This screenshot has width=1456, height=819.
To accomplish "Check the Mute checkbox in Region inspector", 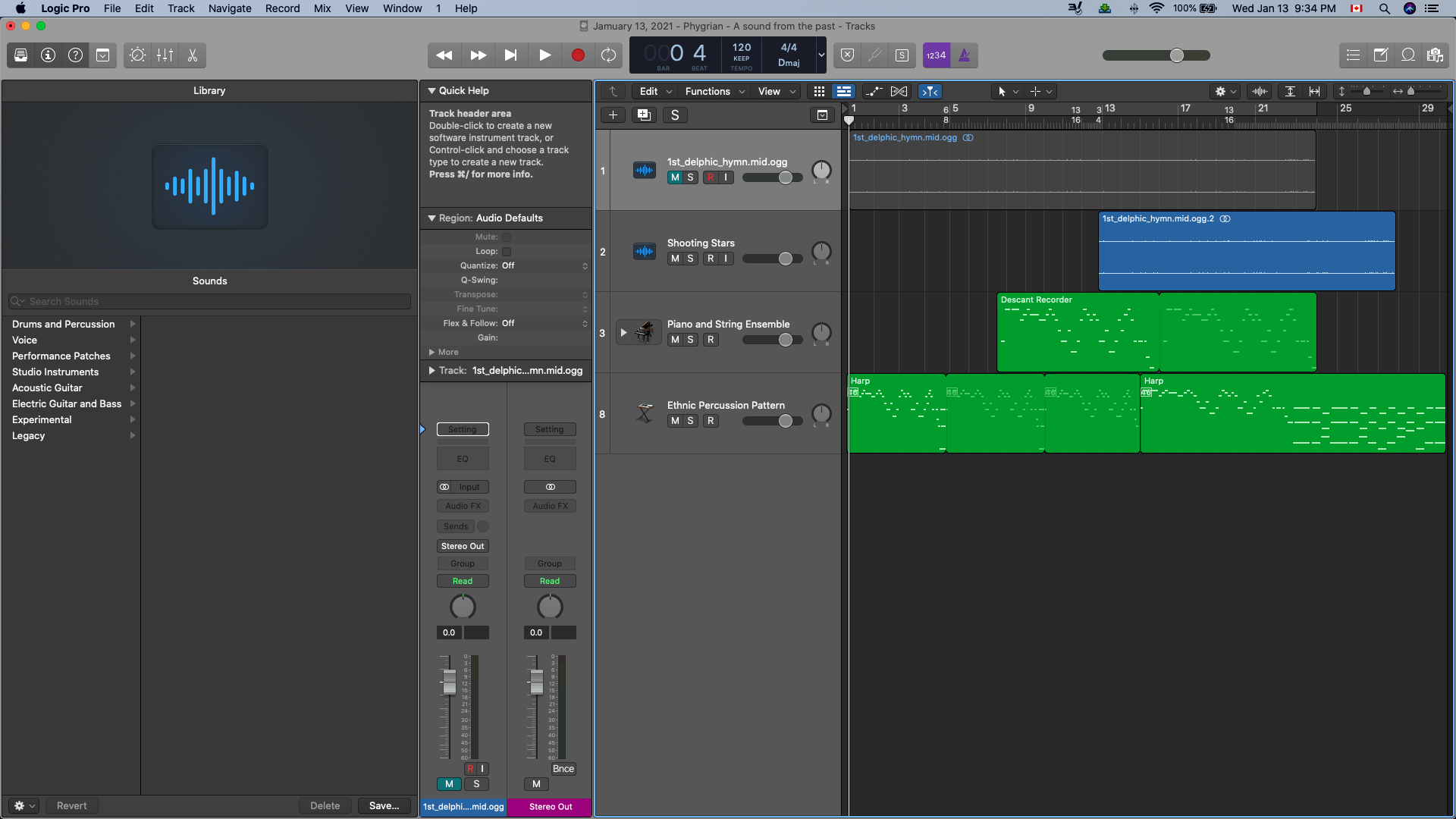I will 507,237.
